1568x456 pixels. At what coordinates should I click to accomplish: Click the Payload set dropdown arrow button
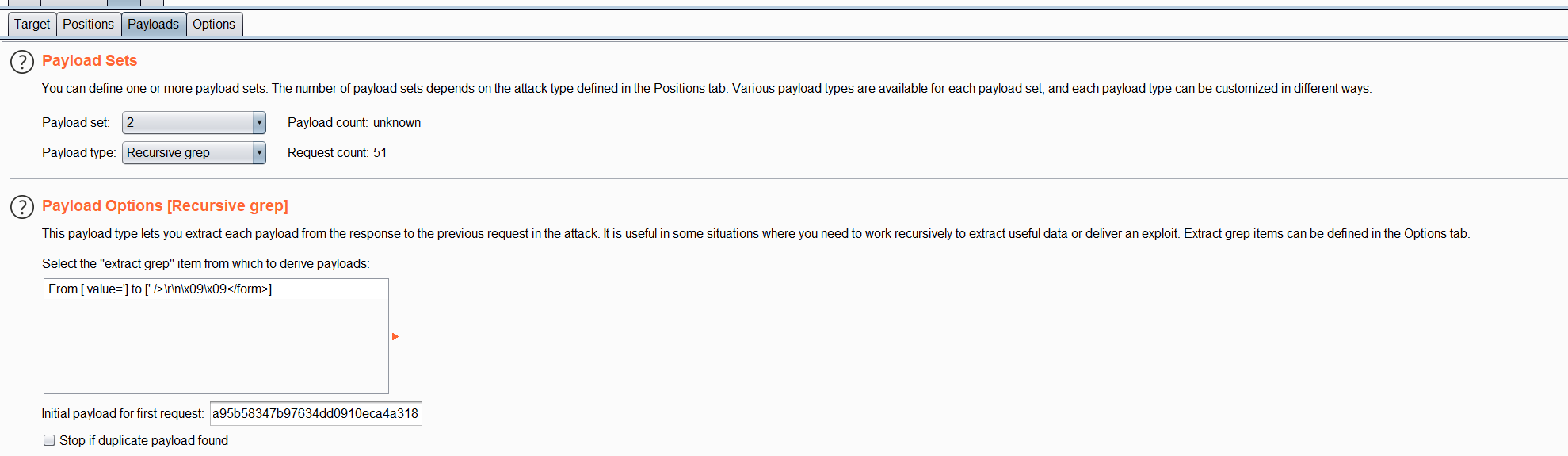[x=258, y=123]
